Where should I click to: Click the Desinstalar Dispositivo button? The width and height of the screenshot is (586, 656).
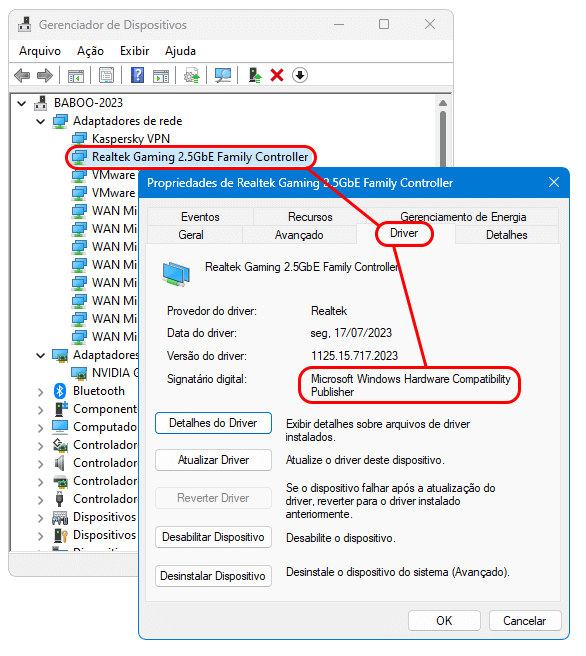pyautogui.click(x=213, y=576)
